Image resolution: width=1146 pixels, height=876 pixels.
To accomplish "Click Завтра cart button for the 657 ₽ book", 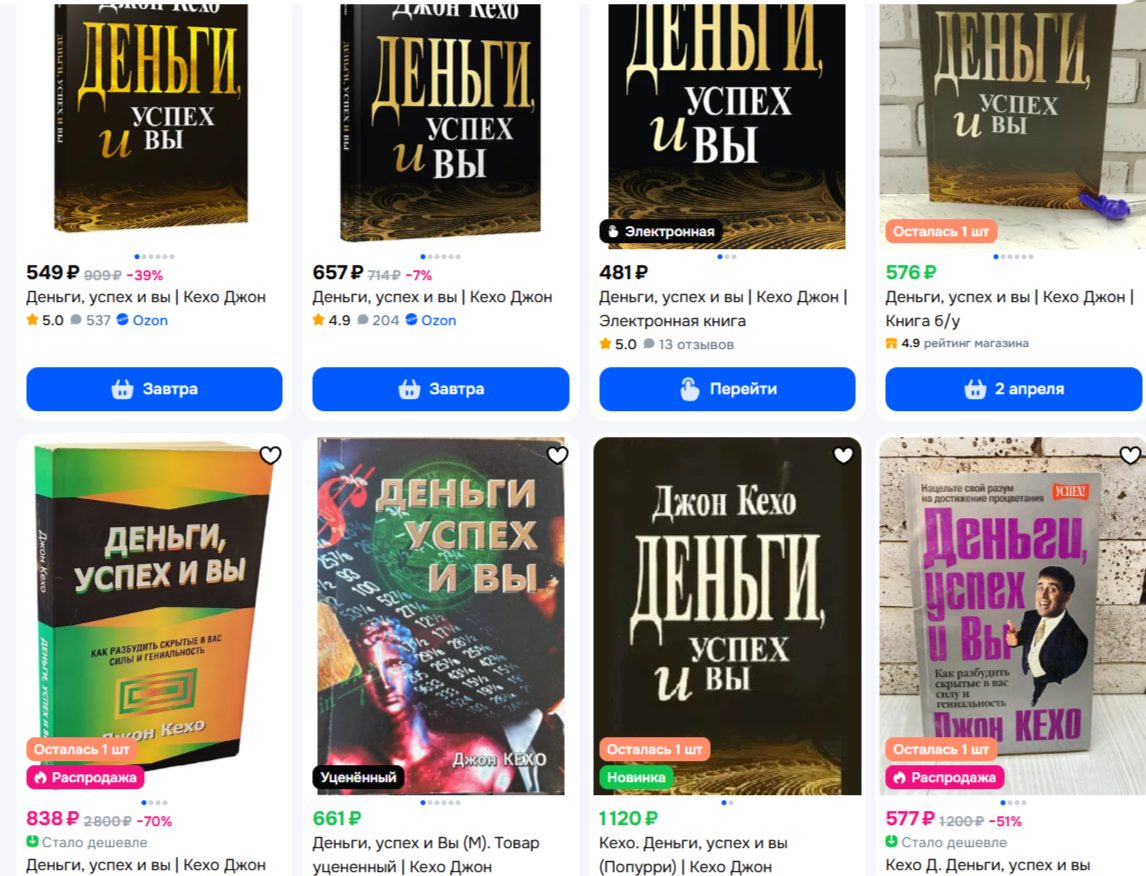I will click(x=441, y=389).
